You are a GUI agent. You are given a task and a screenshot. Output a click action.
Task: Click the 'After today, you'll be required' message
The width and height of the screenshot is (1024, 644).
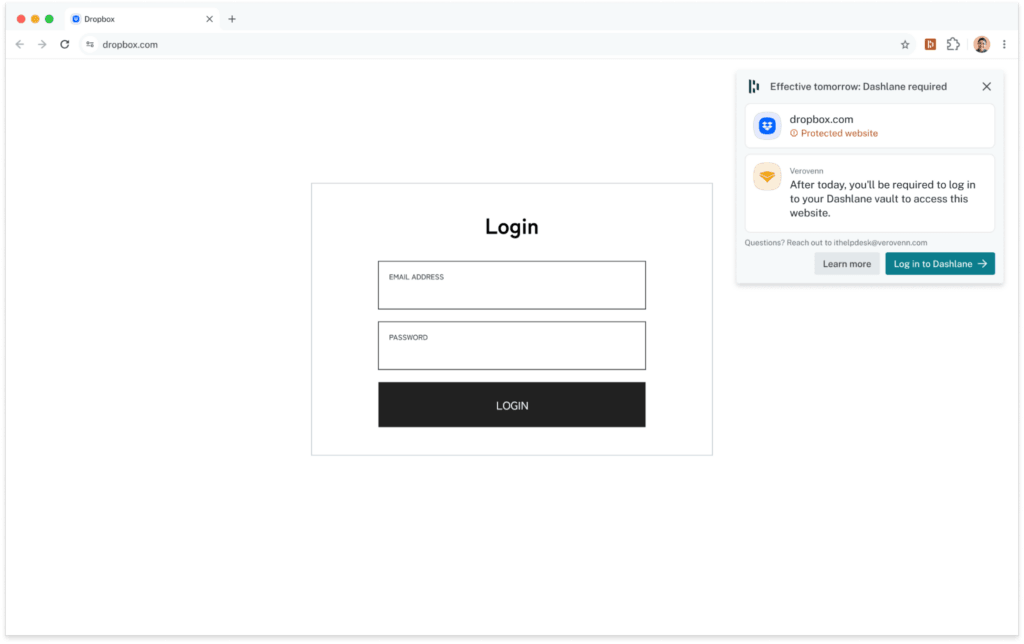(x=882, y=199)
